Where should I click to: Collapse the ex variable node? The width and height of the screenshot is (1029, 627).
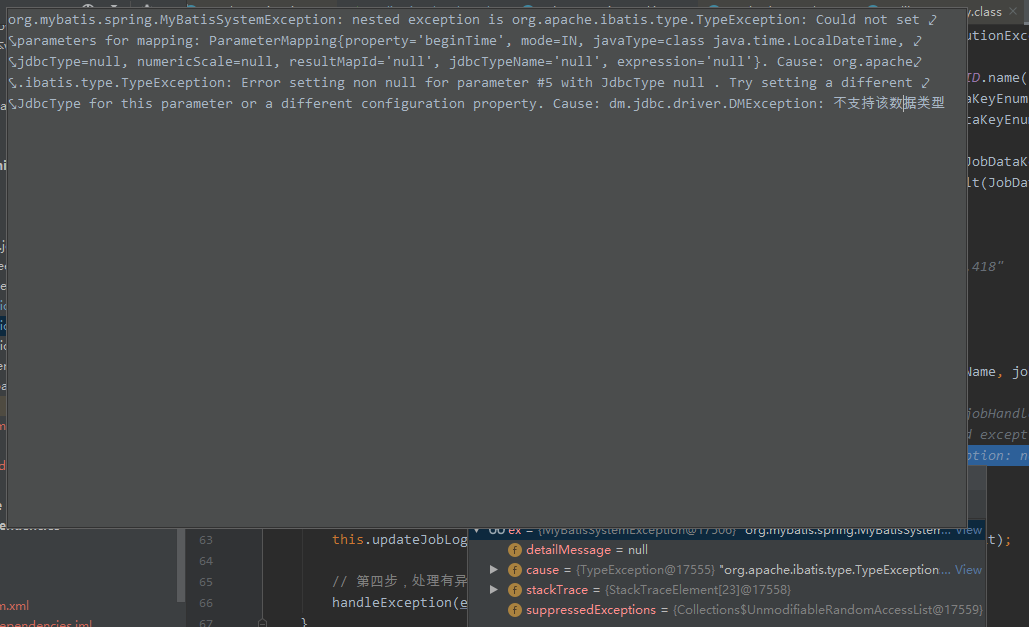[x=477, y=530]
